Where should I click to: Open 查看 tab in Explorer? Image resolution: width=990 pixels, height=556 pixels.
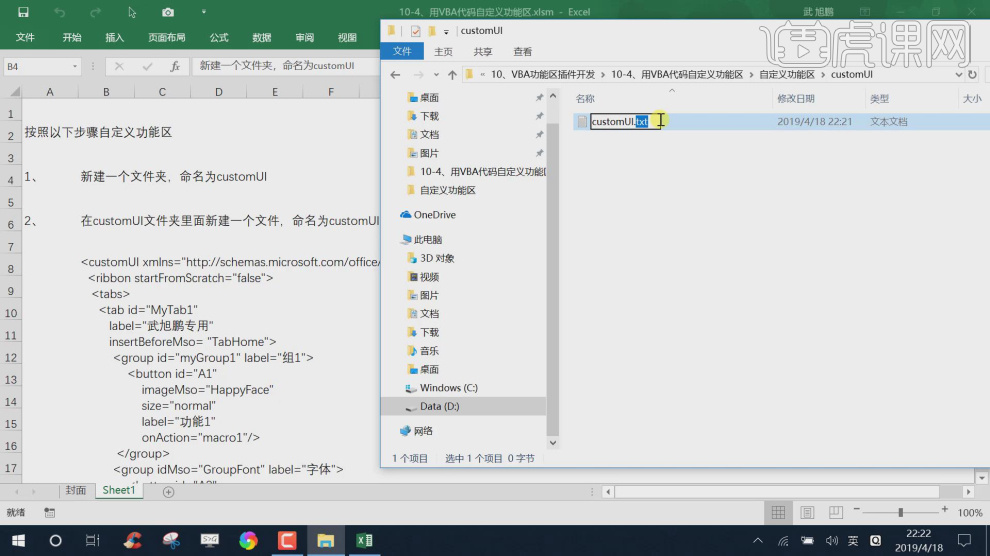(522, 52)
